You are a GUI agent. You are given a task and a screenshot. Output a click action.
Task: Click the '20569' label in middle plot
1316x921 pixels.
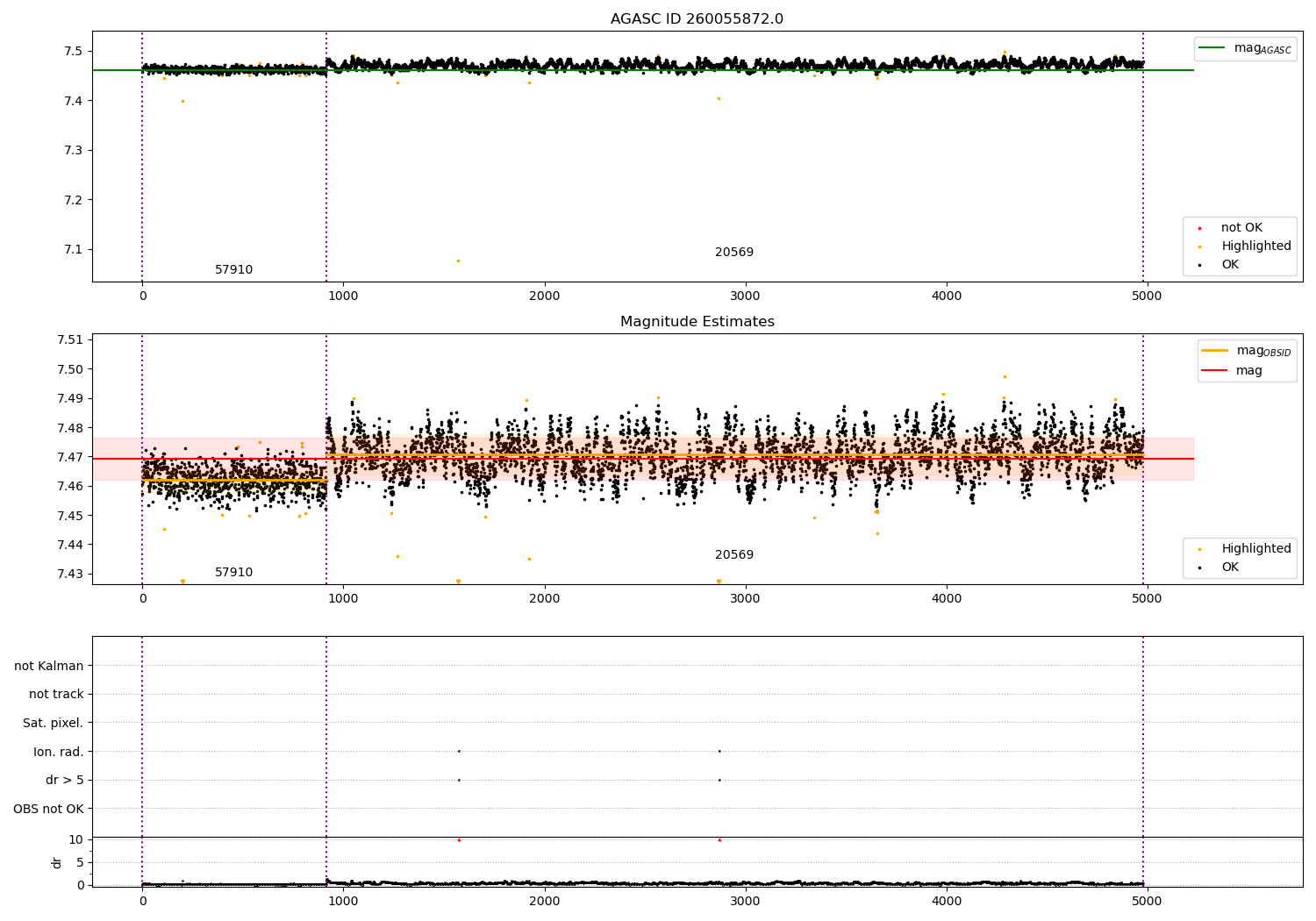[734, 555]
